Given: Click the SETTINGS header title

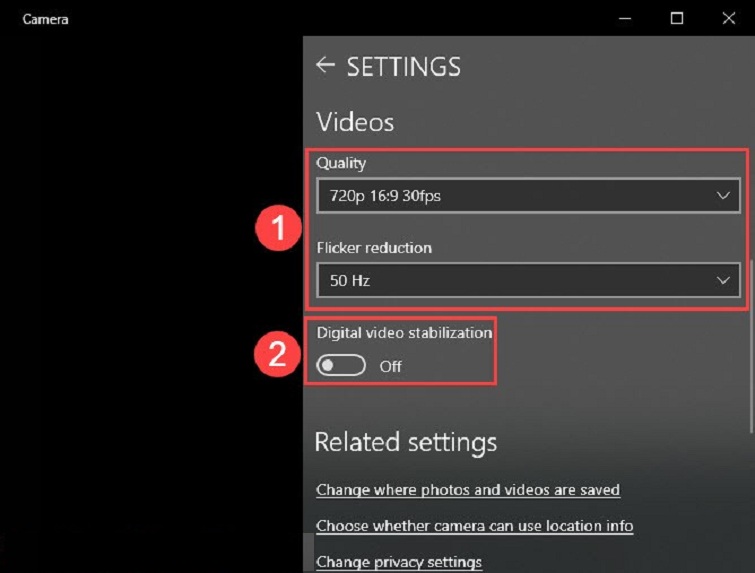Looking at the screenshot, I should (403, 67).
